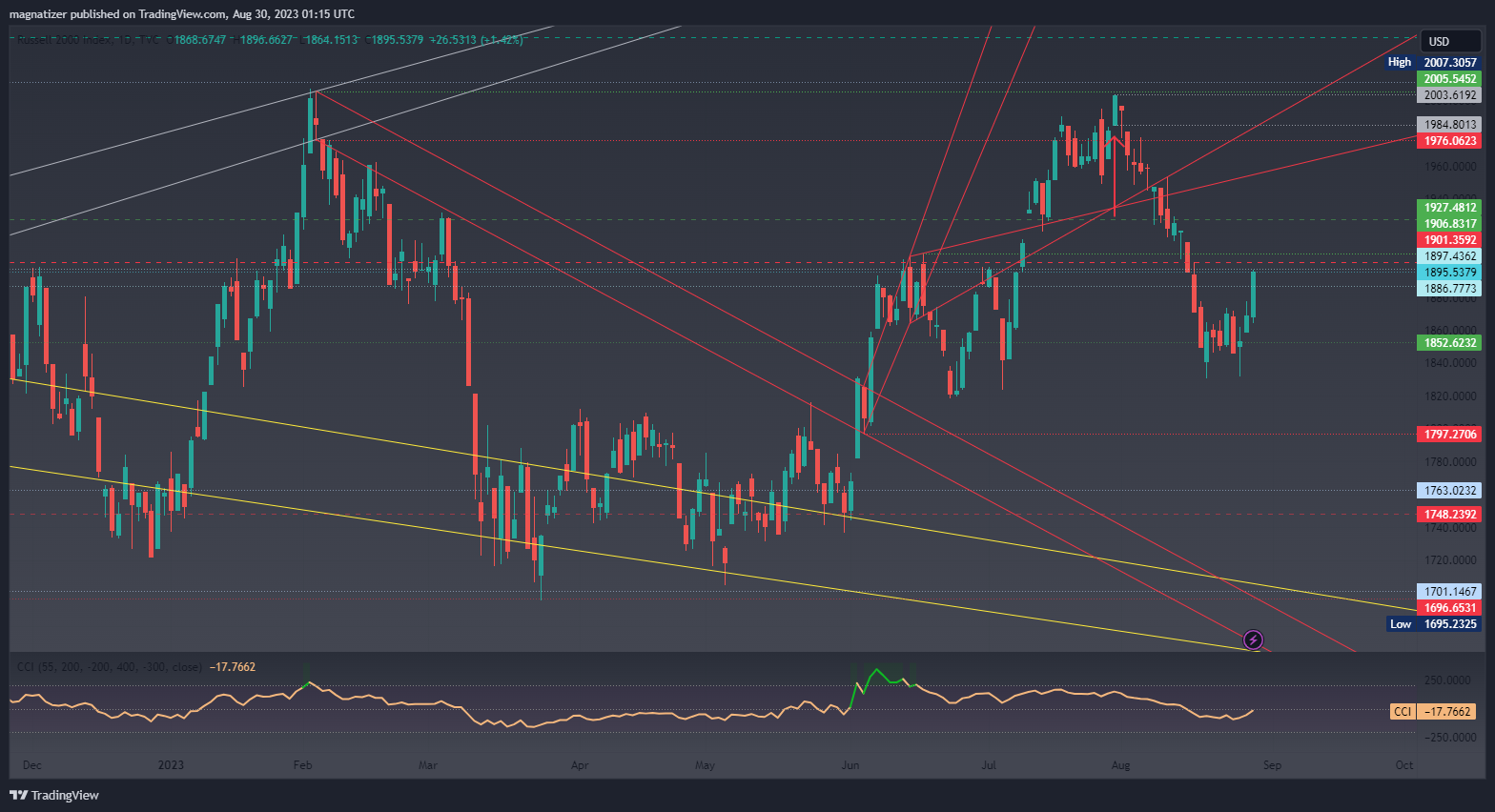Select the green 2005.5452 price label
This screenshot has height=812, width=1495.
tap(1449, 79)
